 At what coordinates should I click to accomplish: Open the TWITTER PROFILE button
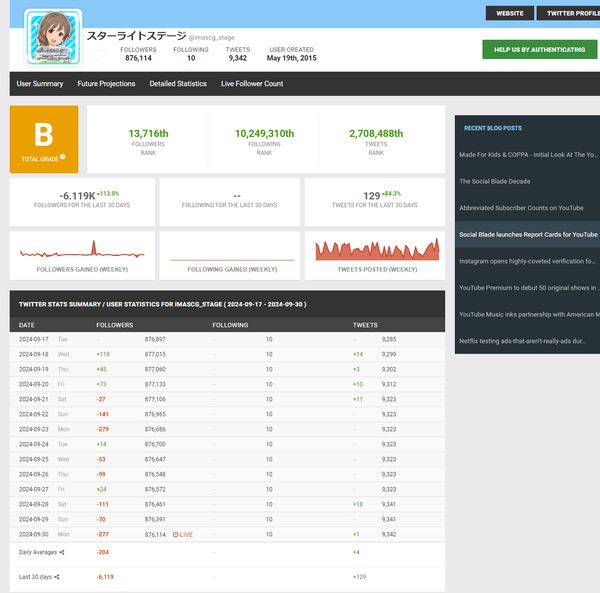click(x=569, y=13)
